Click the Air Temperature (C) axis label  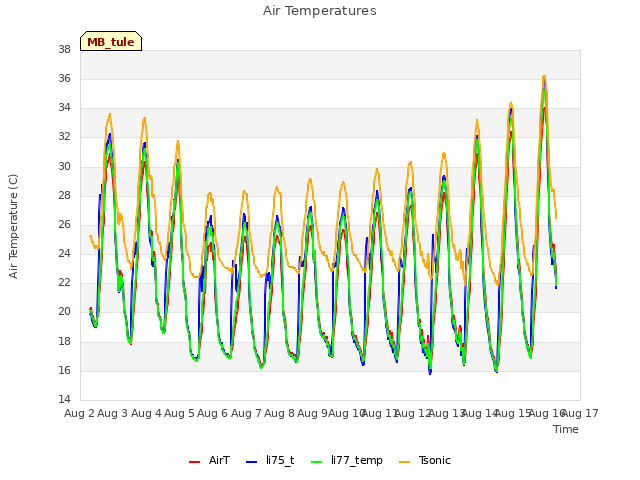pos(13,226)
